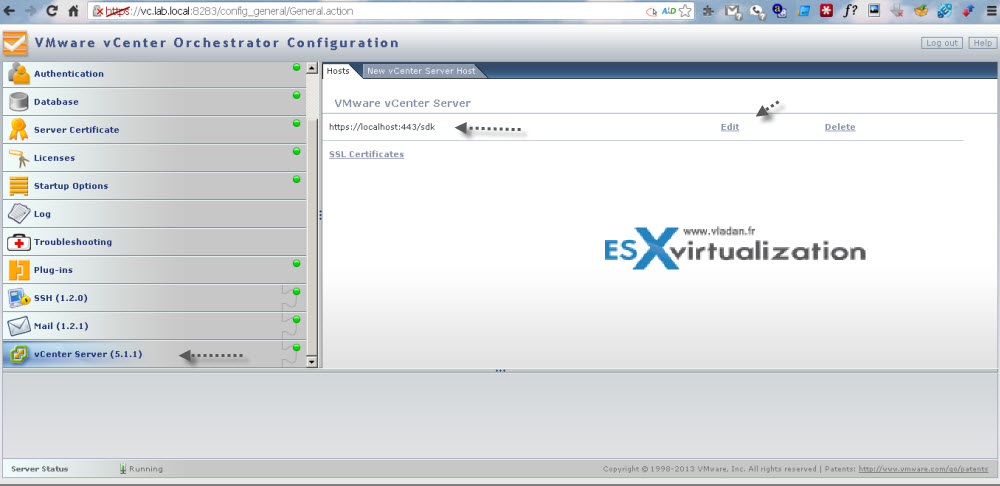The image size is (1000, 486).
Task: Open the Database section
Action: pyautogui.click(x=154, y=102)
